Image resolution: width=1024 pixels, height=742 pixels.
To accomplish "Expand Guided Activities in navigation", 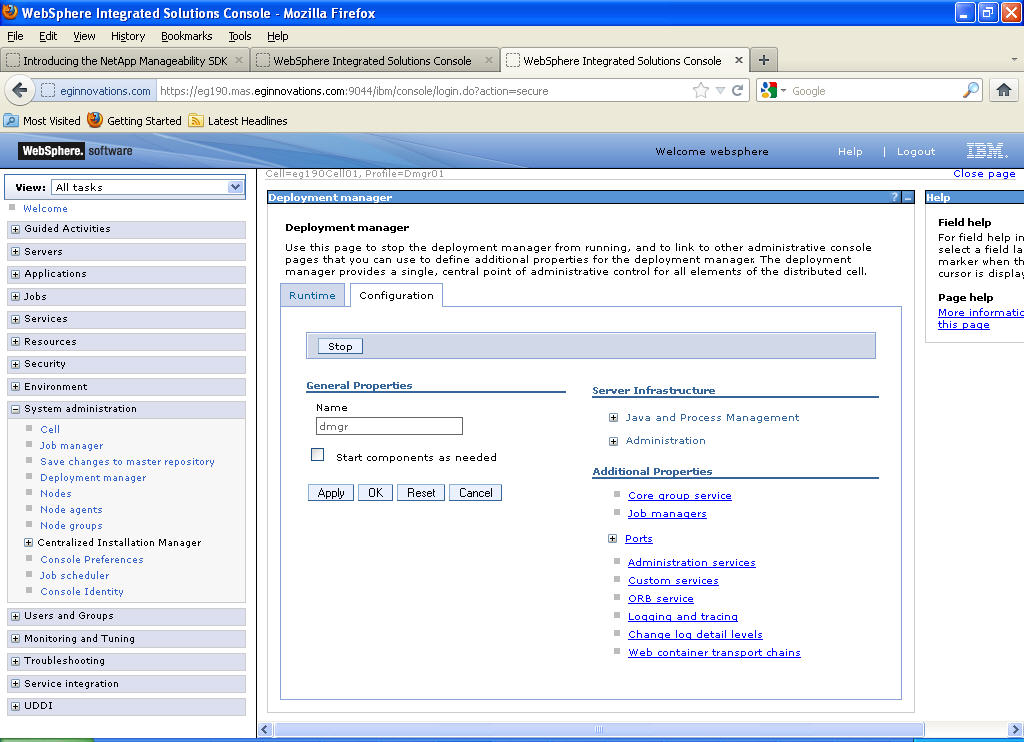I will pyautogui.click(x=16, y=229).
